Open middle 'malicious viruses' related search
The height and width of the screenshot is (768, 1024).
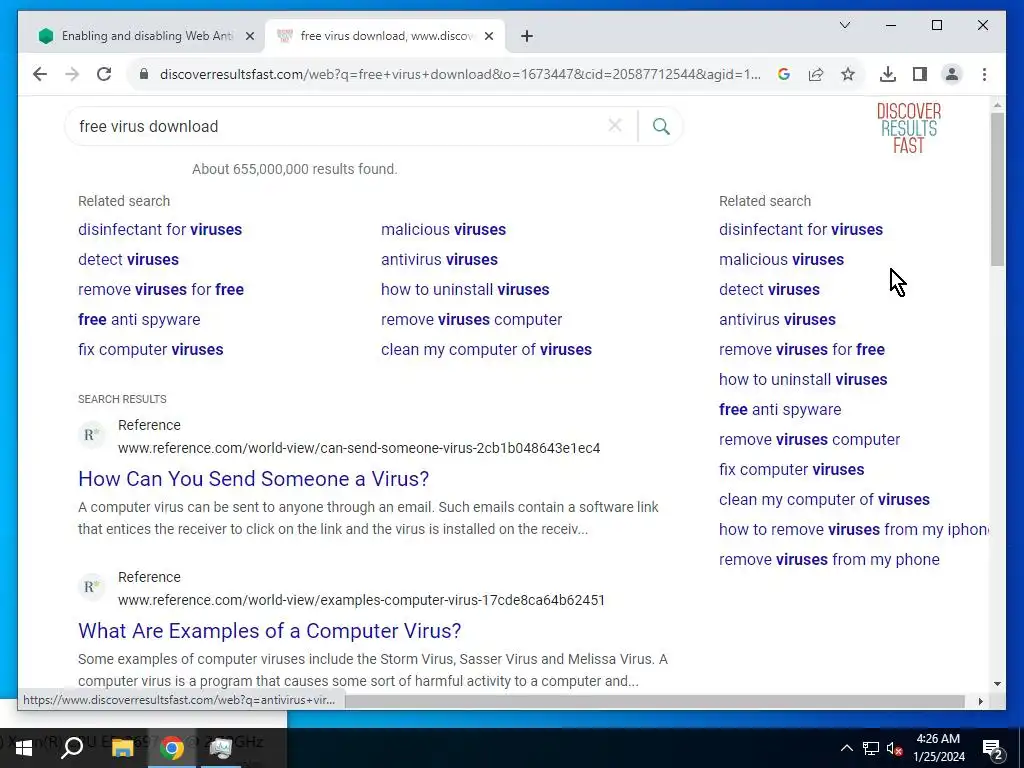pos(443,229)
